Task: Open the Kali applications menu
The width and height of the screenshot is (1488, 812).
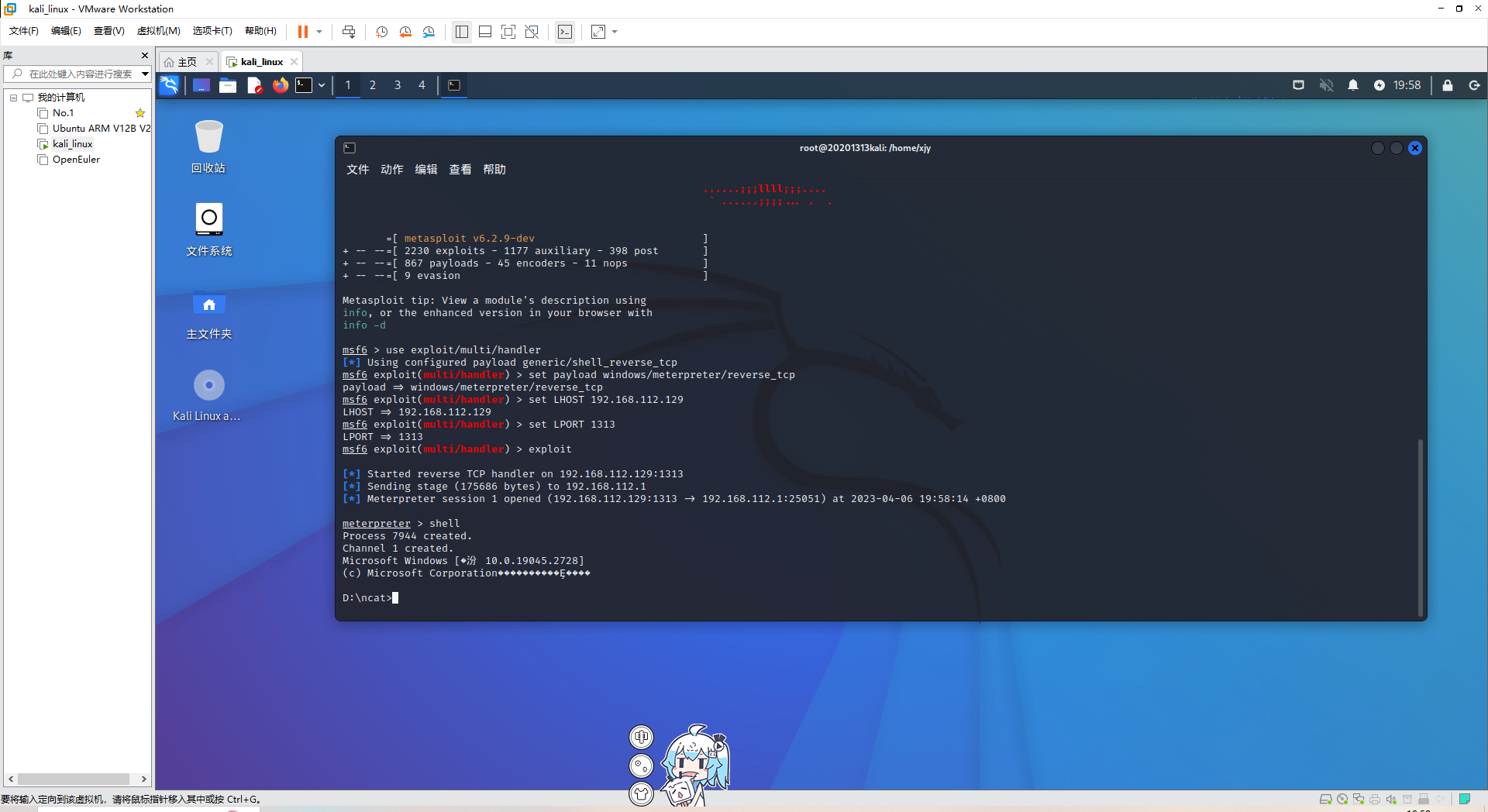Action: tap(169, 85)
